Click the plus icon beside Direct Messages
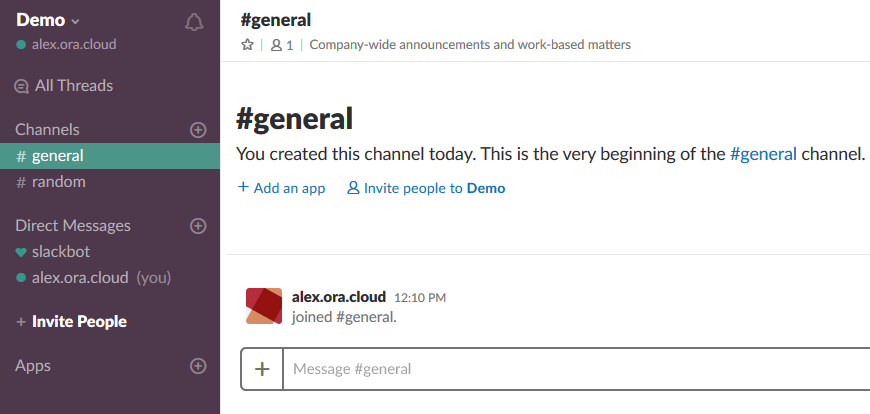Viewport: 870px width, 414px height. coord(198,226)
